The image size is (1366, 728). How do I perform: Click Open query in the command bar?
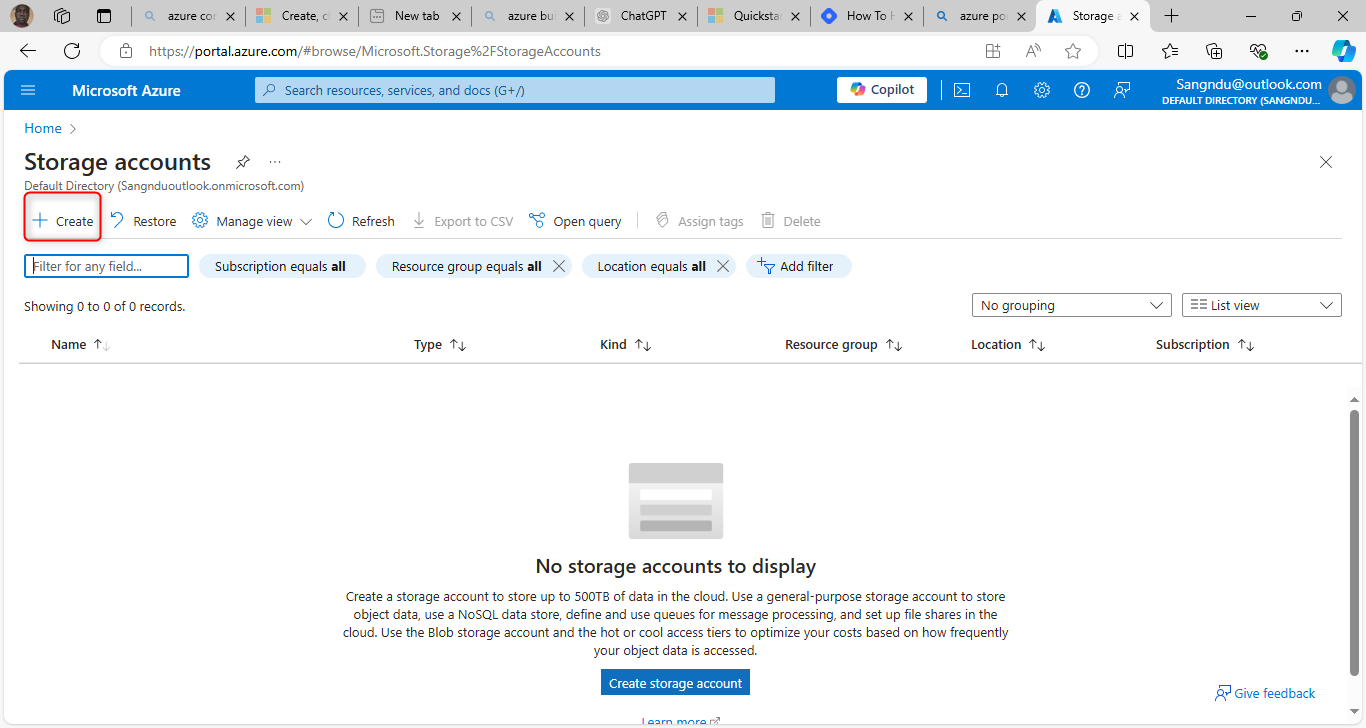(x=575, y=221)
